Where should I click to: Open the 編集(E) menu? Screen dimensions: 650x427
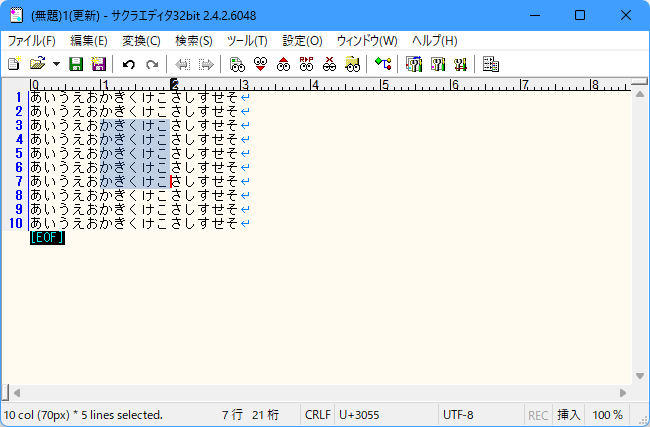[x=89, y=41]
